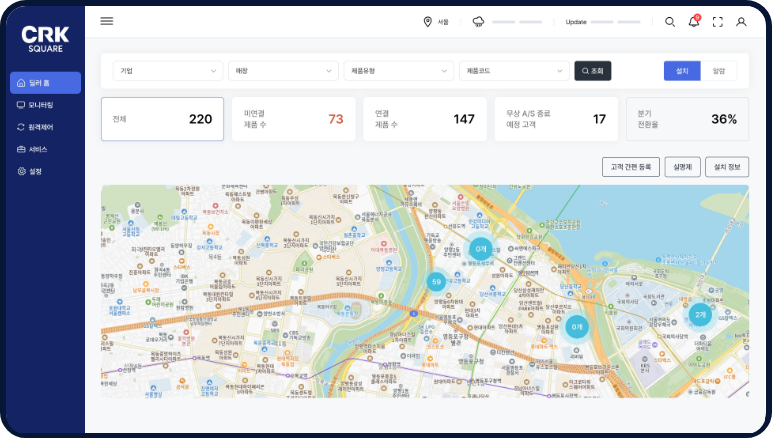
Task: Switch to the 일당 toggle option
Action: [719, 71]
